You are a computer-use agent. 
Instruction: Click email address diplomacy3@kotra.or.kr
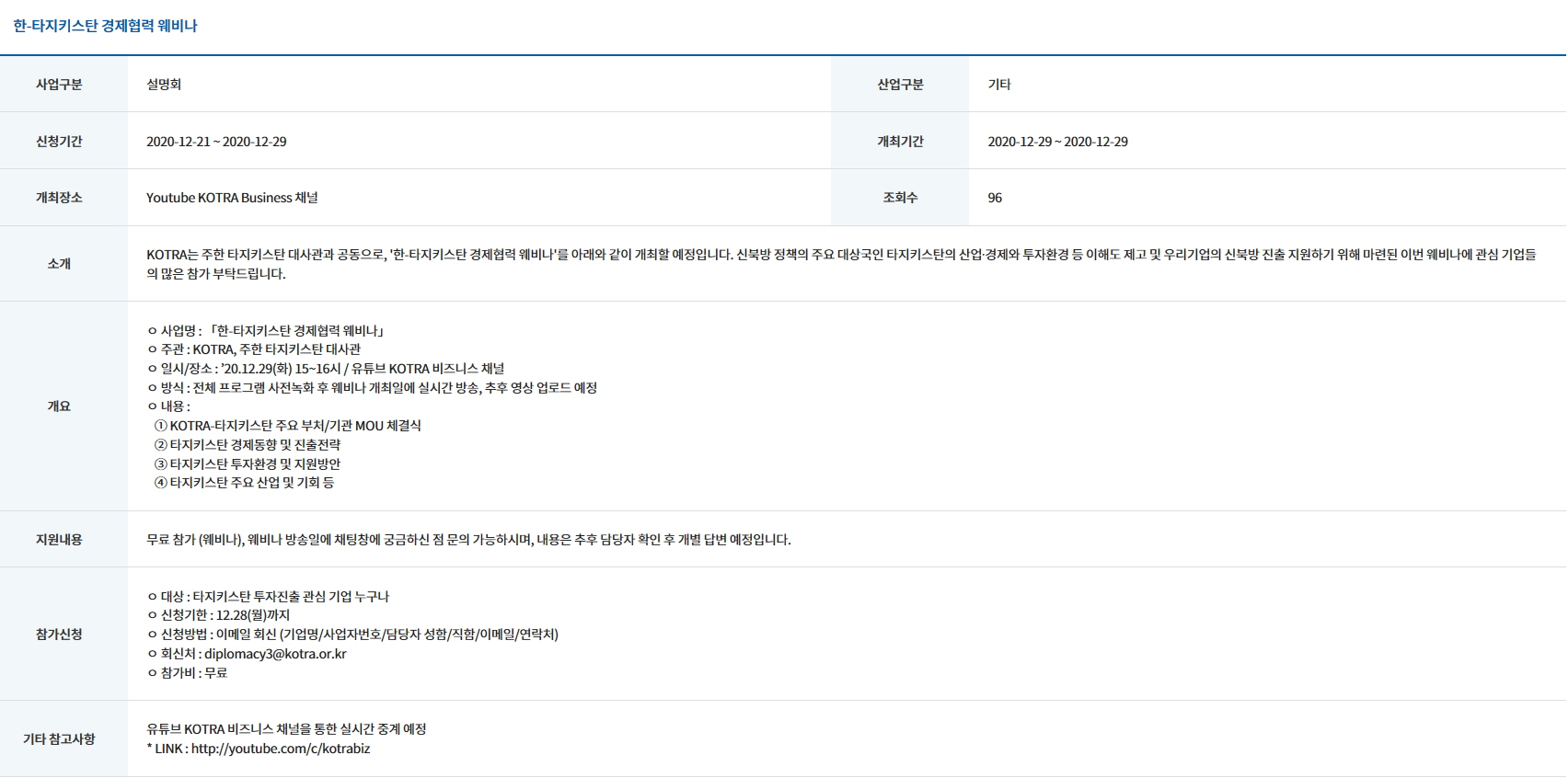(x=275, y=654)
